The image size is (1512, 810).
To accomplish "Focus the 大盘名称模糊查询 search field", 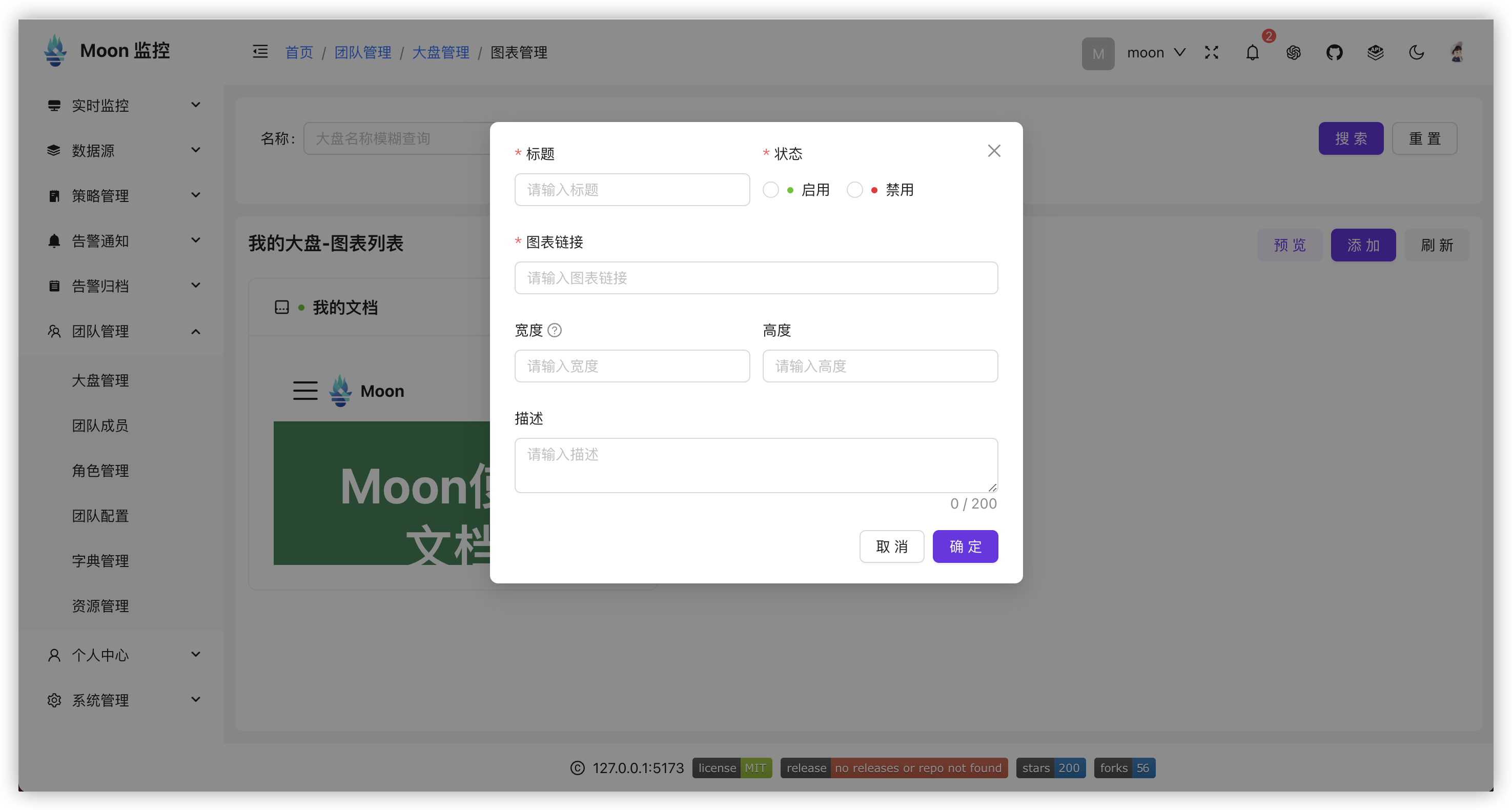I will click(x=397, y=138).
